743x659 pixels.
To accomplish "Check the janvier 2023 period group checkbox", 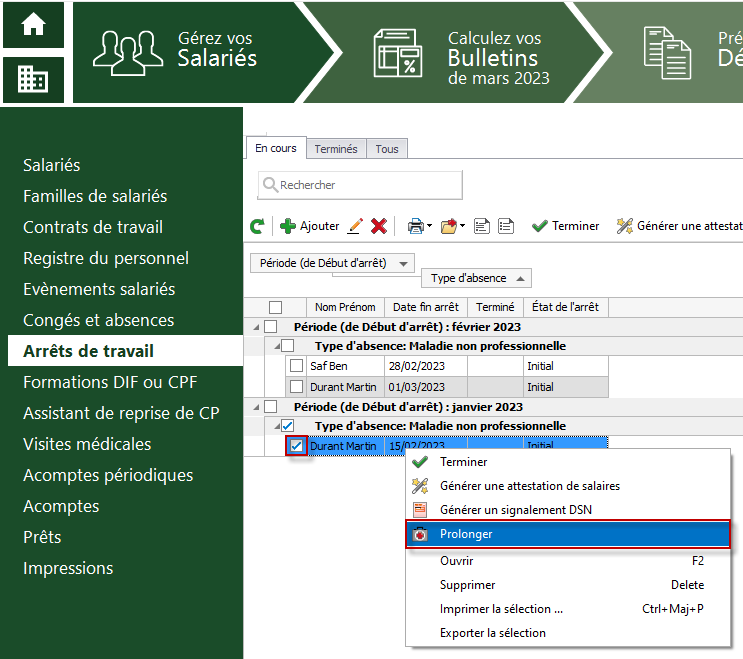I will [271, 406].
